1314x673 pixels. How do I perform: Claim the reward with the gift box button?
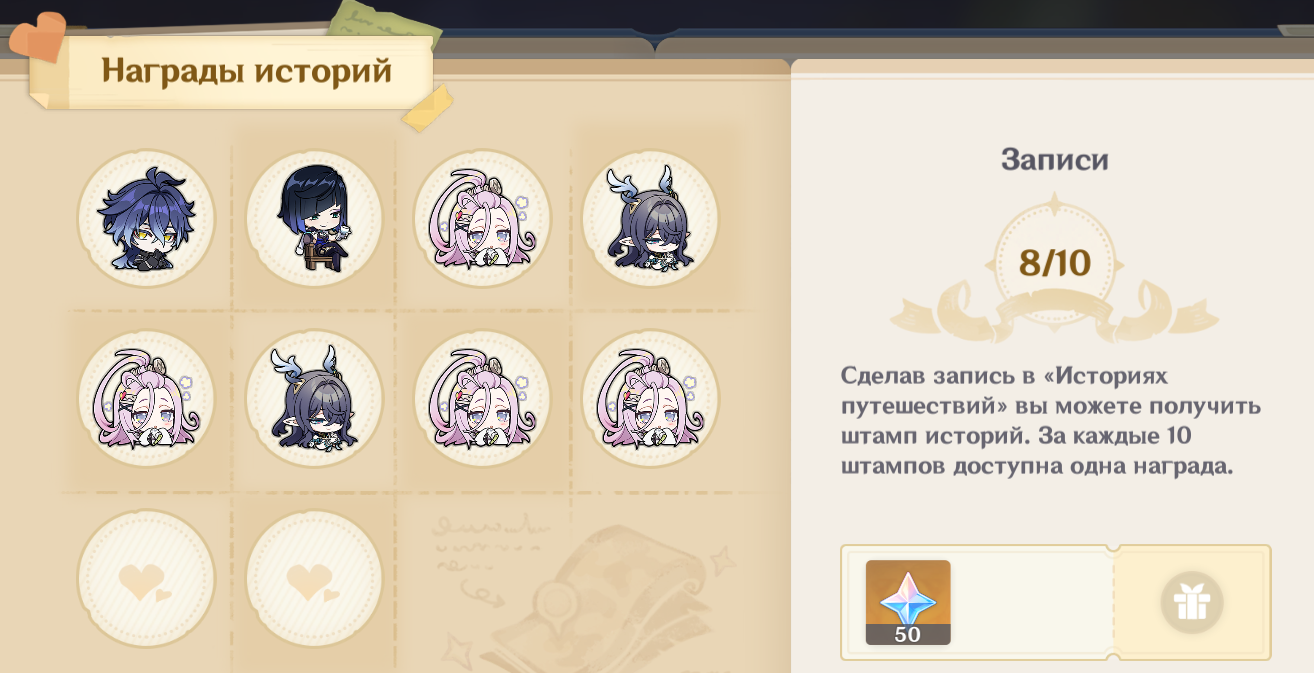(x=1192, y=602)
